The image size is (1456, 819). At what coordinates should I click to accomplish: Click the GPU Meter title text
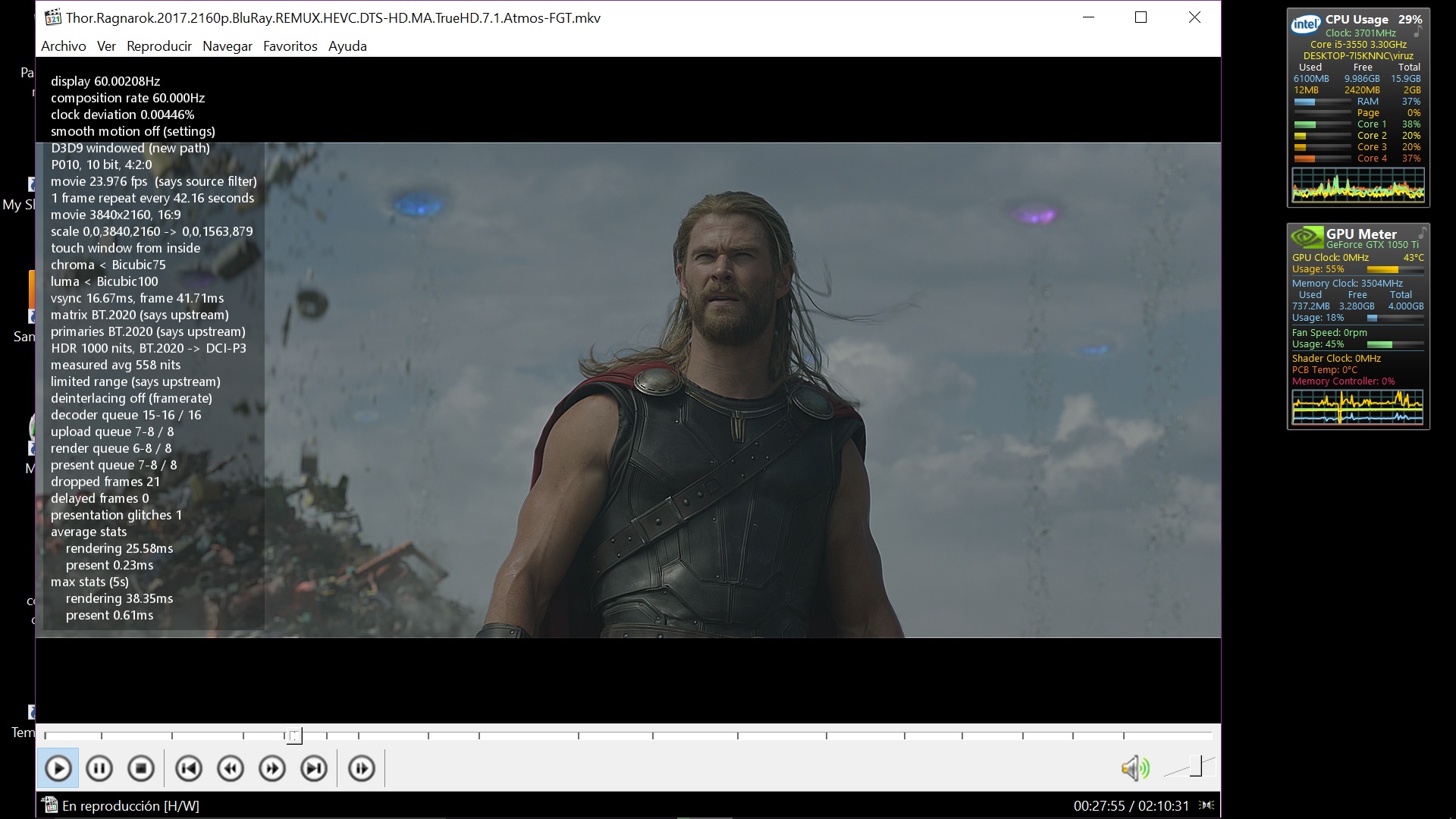coord(1361,234)
